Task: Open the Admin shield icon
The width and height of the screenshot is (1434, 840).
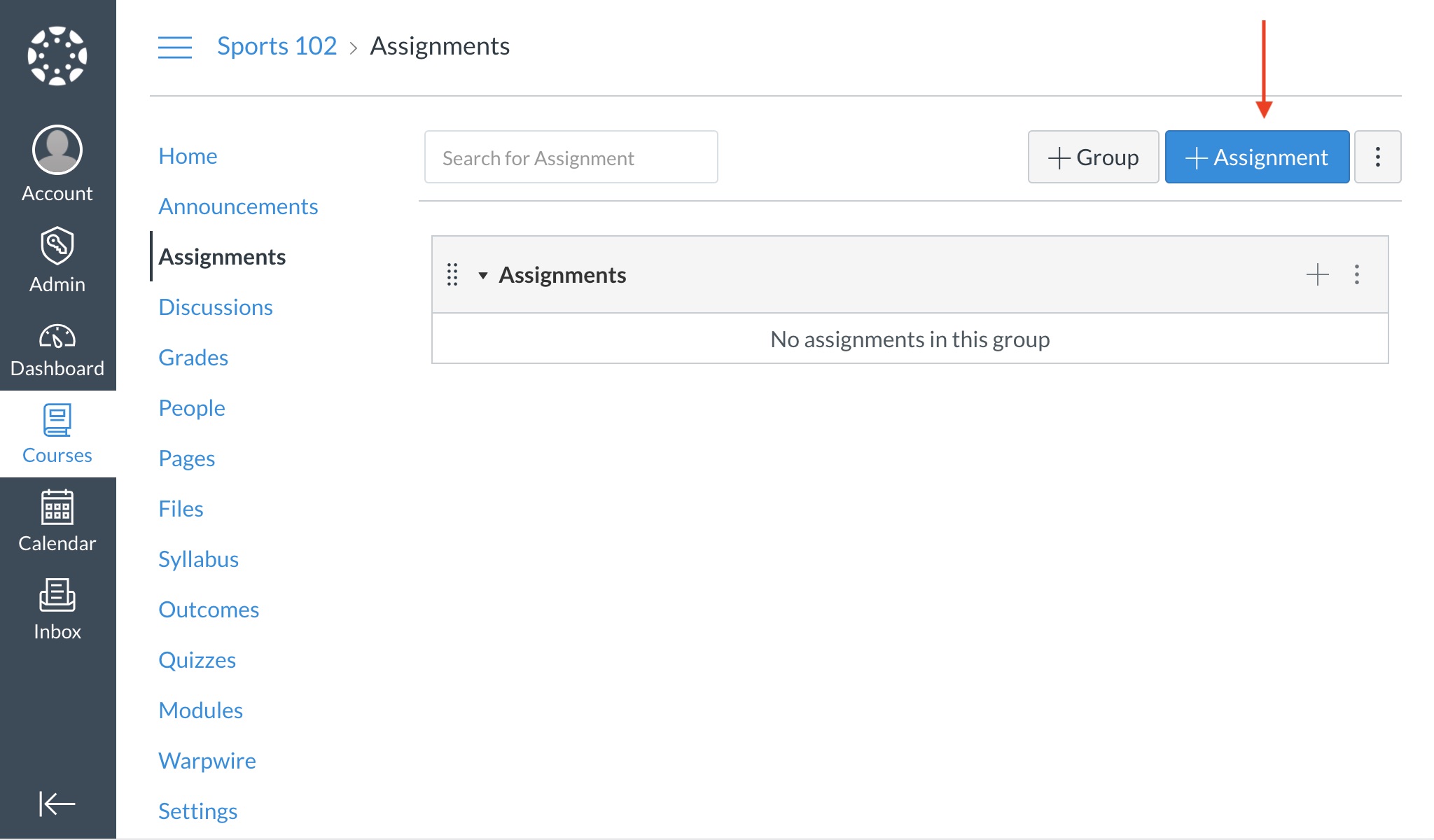Action: [x=57, y=246]
